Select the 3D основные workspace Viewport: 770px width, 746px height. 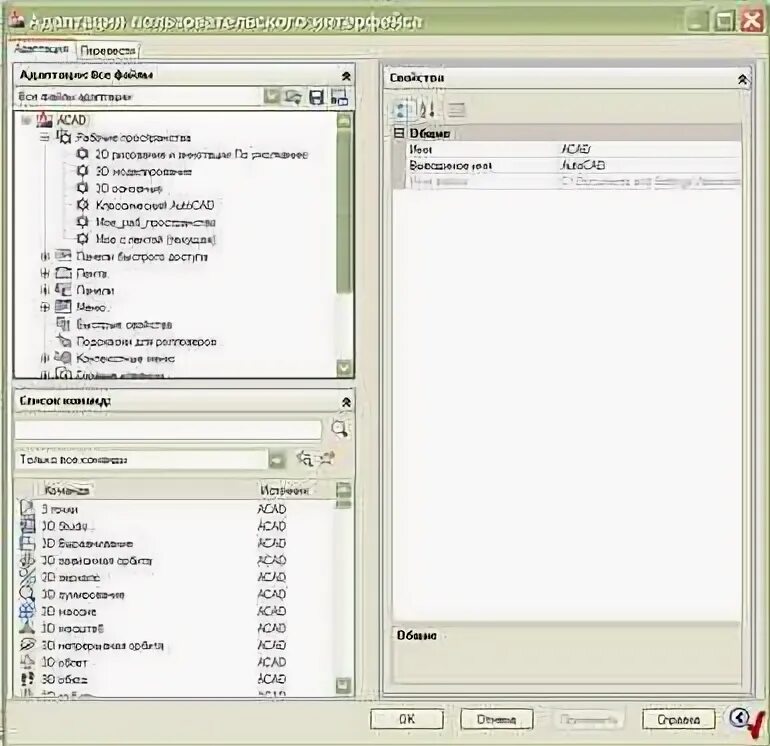[x=129, y=188]
